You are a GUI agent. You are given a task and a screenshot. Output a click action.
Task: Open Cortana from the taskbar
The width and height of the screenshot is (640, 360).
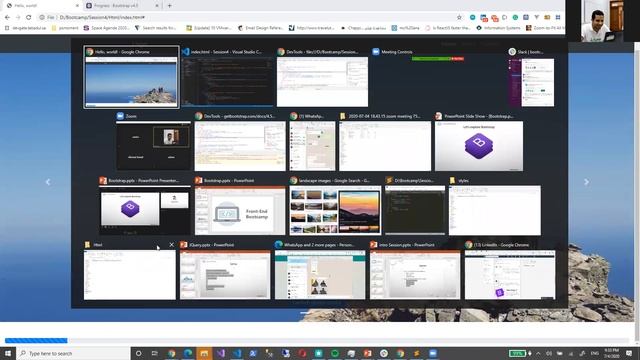click(138, 353)
